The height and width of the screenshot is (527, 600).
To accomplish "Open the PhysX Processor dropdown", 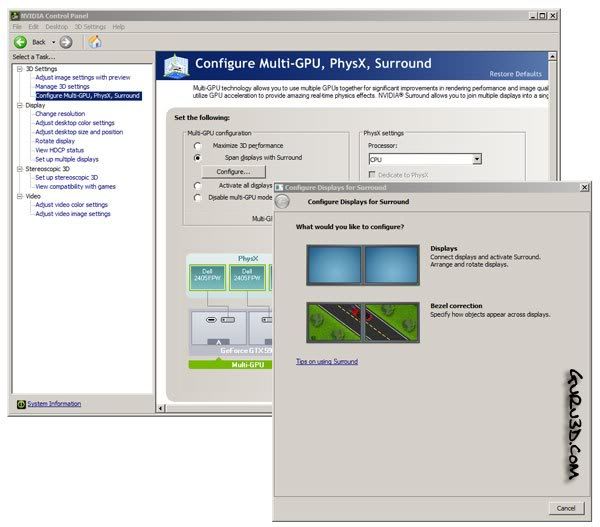I will tap(477, 159).
